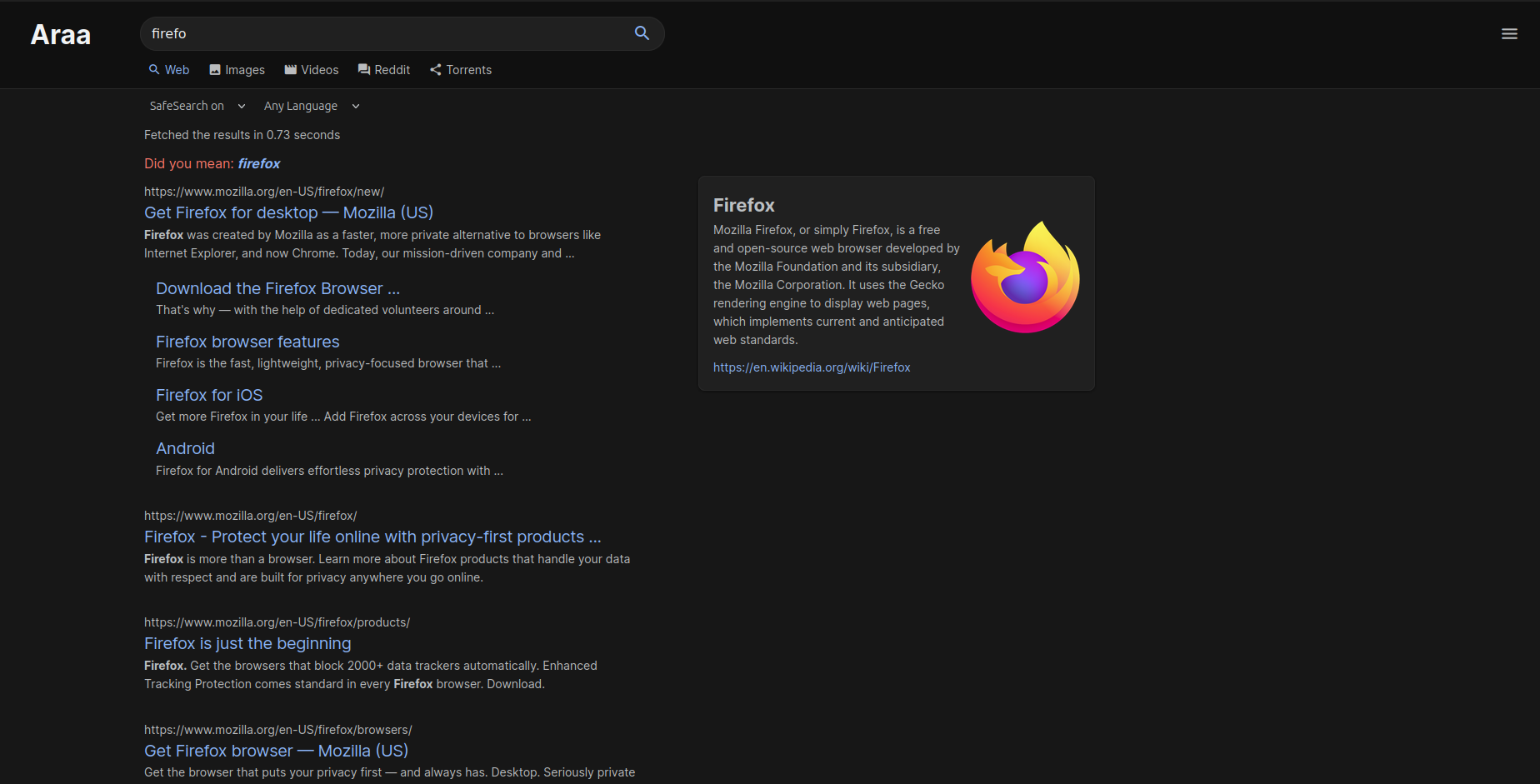
Task: Open the Firefox for iOS link
Action: (209, 395)
